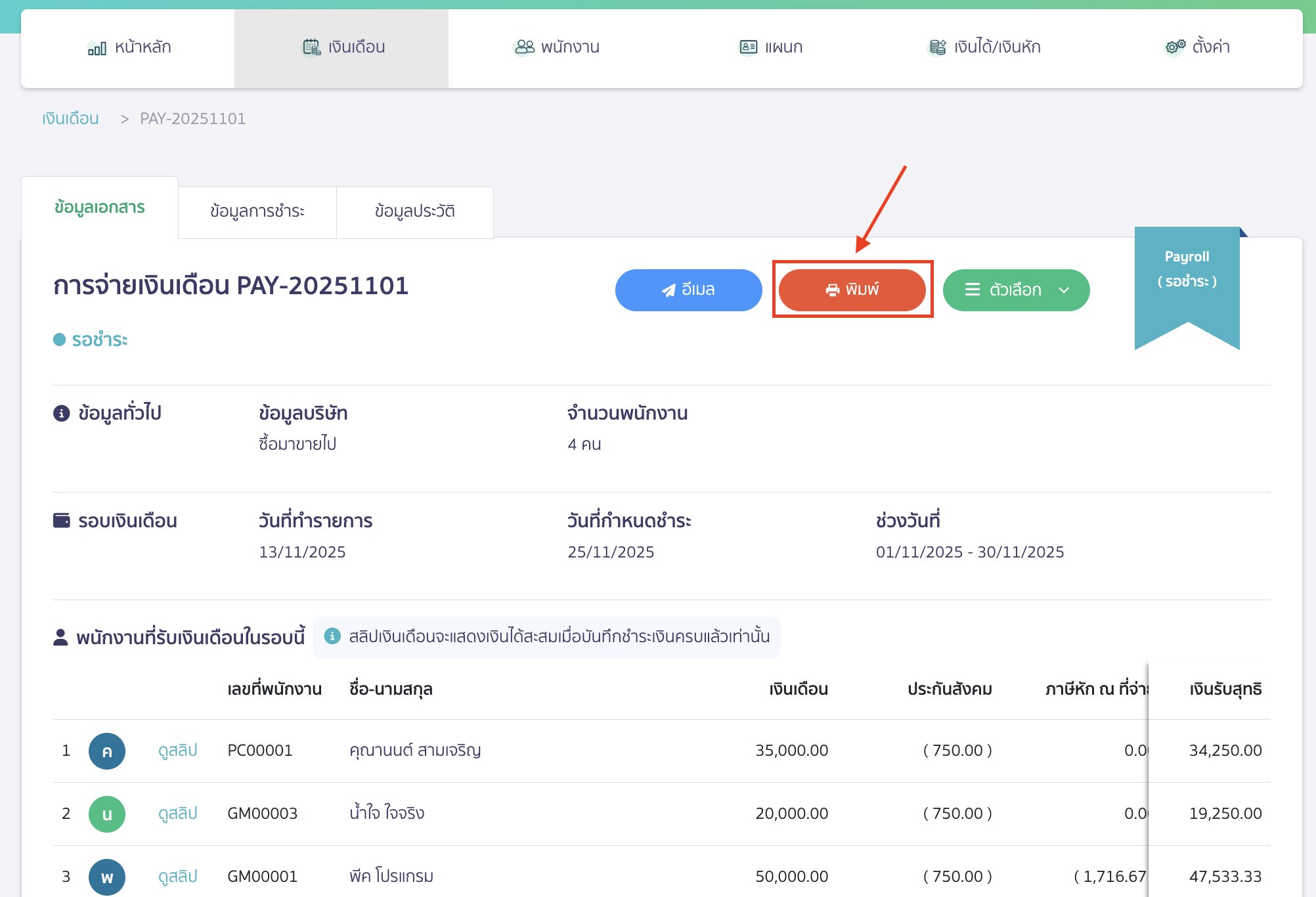Click the เงินเดือน calendar icon in navigation
The width and height of the screenshot is (1316, 897).
(x=311, y=48)
